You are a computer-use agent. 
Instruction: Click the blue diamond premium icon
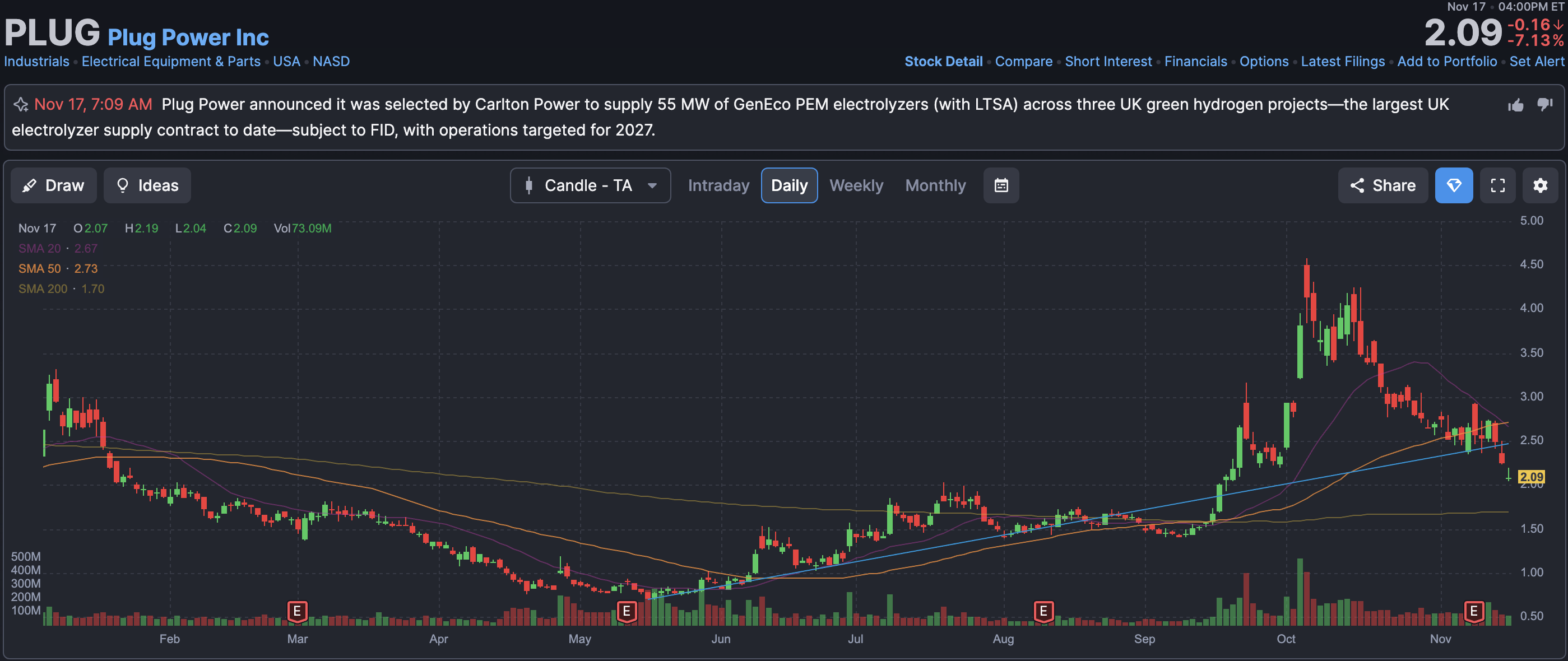click(1454, 185)
